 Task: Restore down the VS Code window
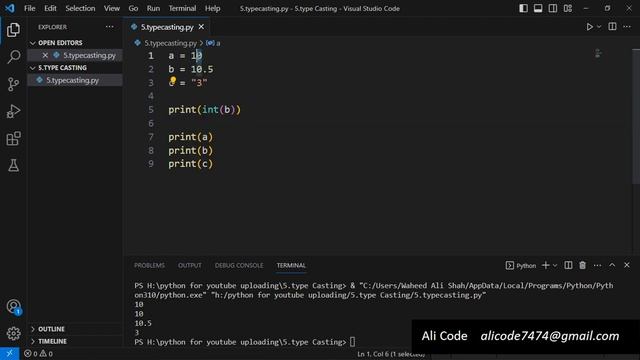607,8
